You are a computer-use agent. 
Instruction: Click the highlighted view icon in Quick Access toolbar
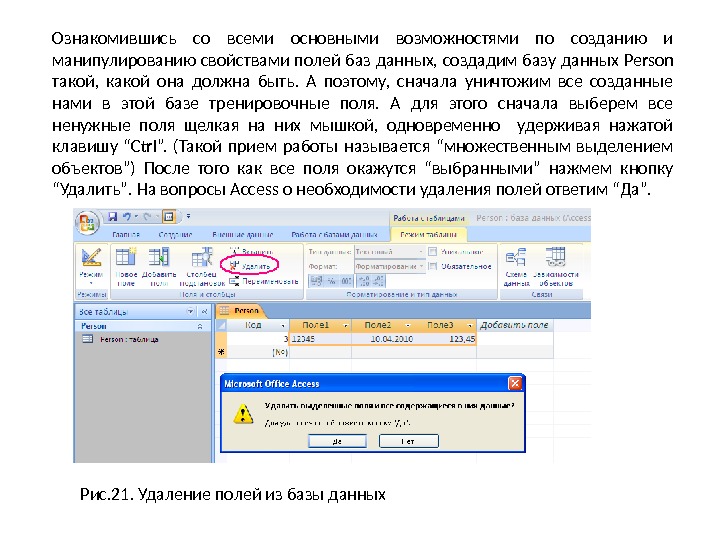coord(169,217)
